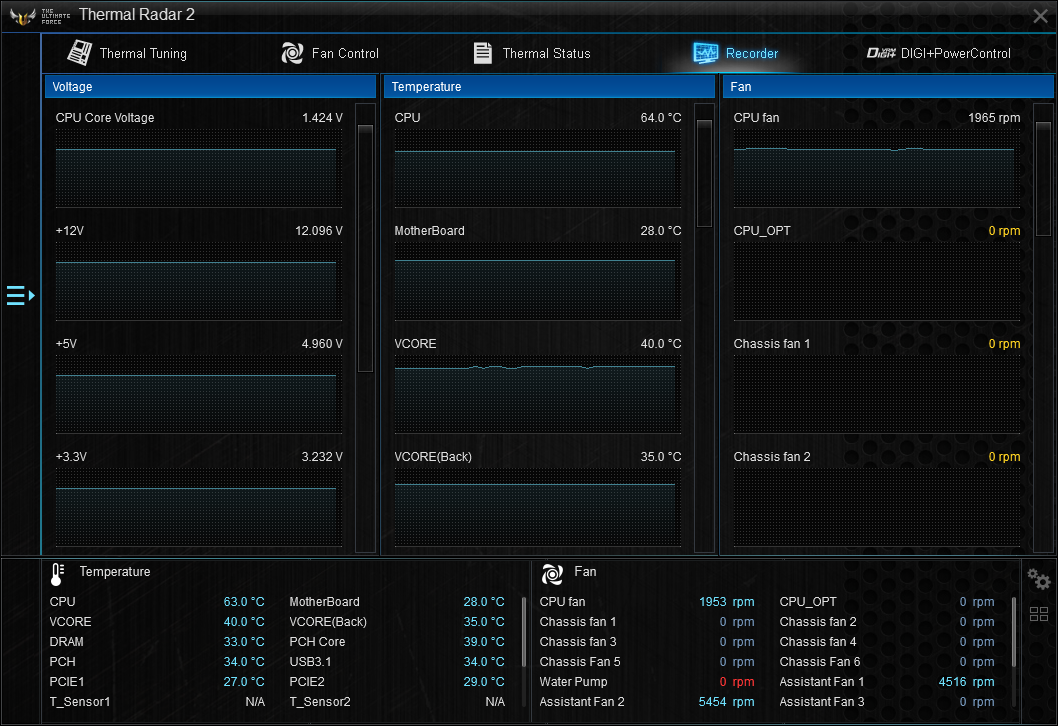The width and height of the screenshot is (1058, 726).
Task: Click the Temperature panel header
Action: coord(549,86)
